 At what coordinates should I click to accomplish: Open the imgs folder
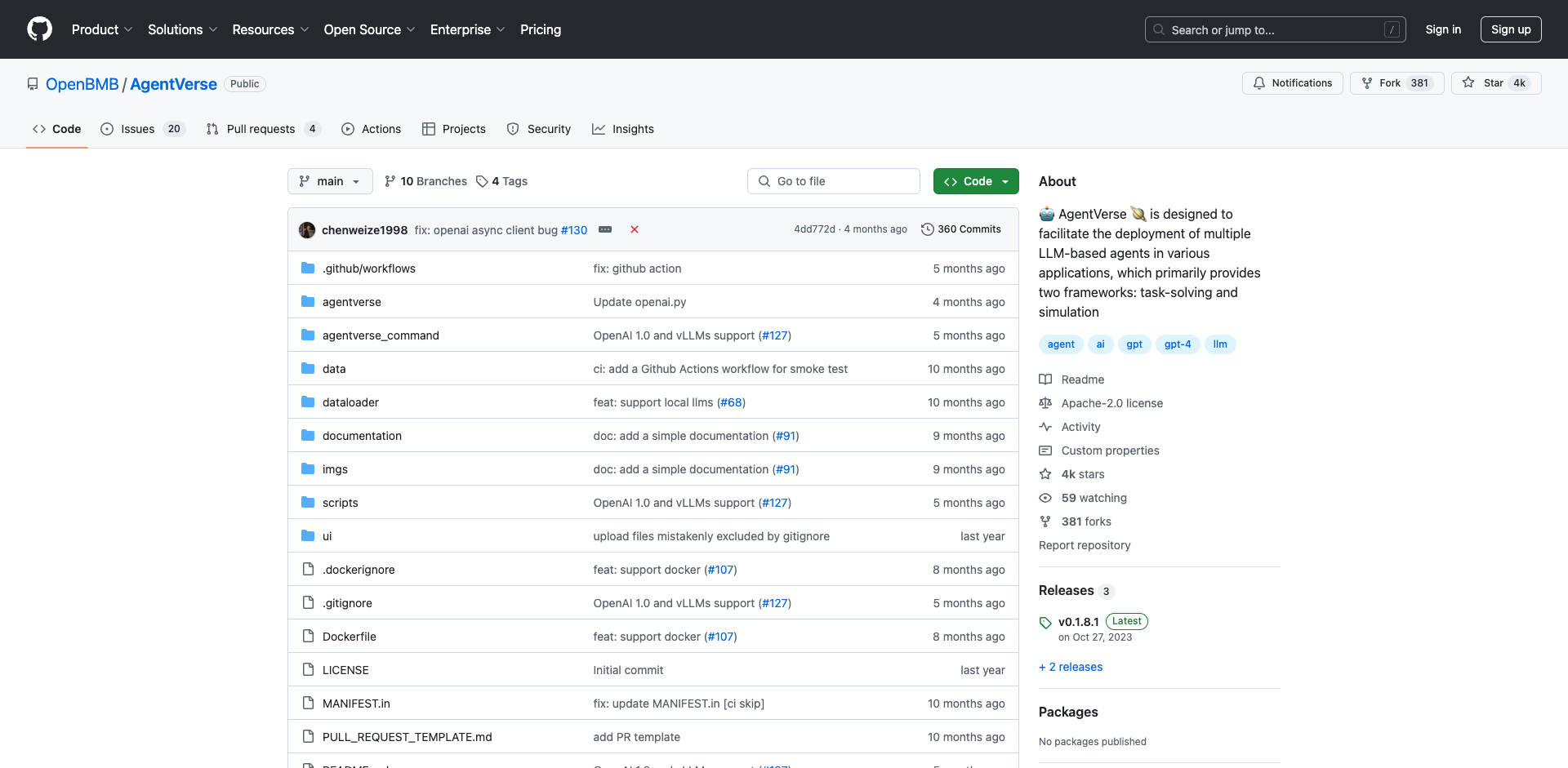pos(335,469)
